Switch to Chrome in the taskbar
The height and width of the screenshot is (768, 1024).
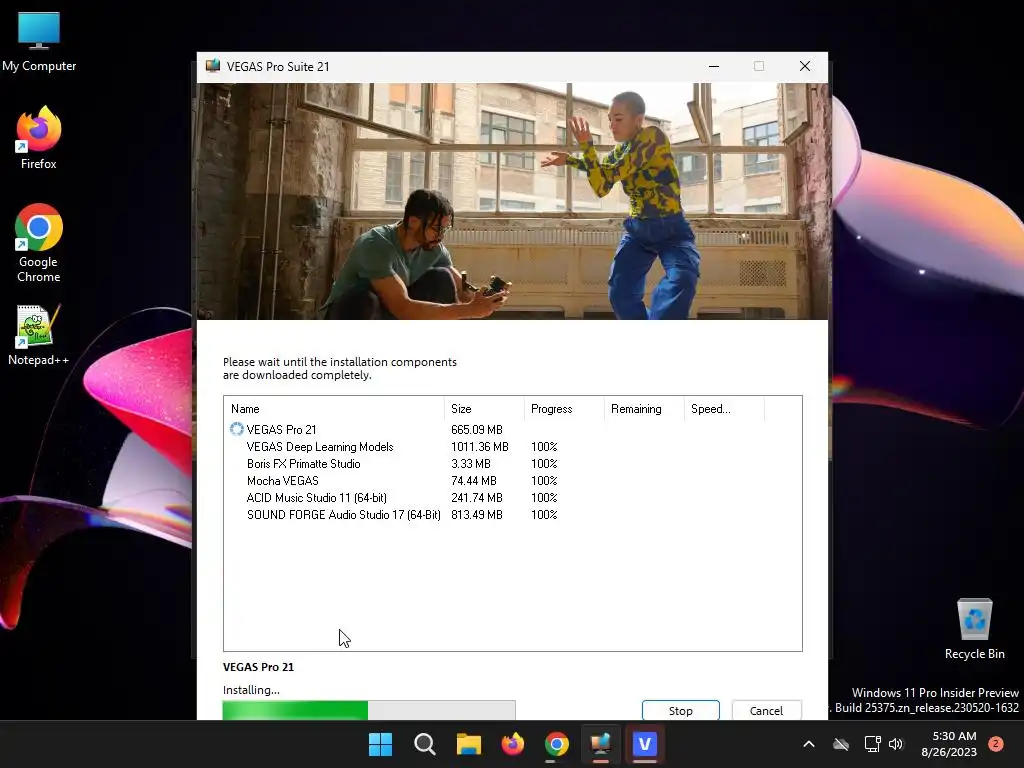[557, 744]
